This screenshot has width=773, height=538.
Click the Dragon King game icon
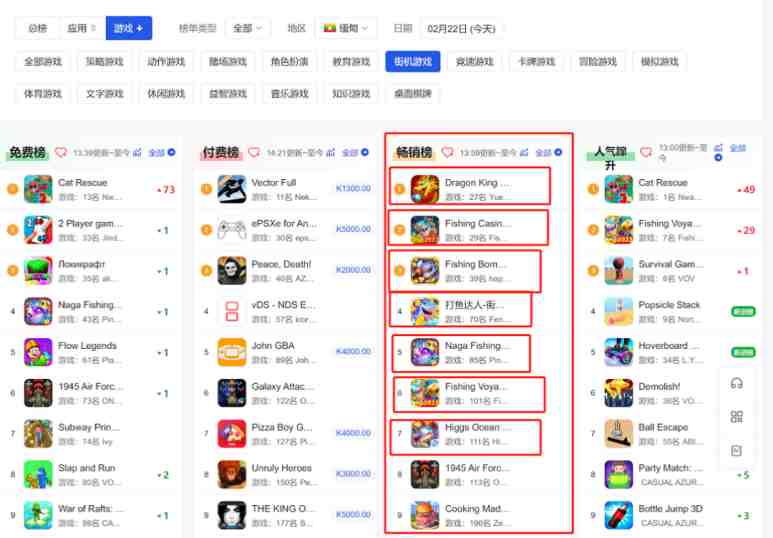coord(424,189)
